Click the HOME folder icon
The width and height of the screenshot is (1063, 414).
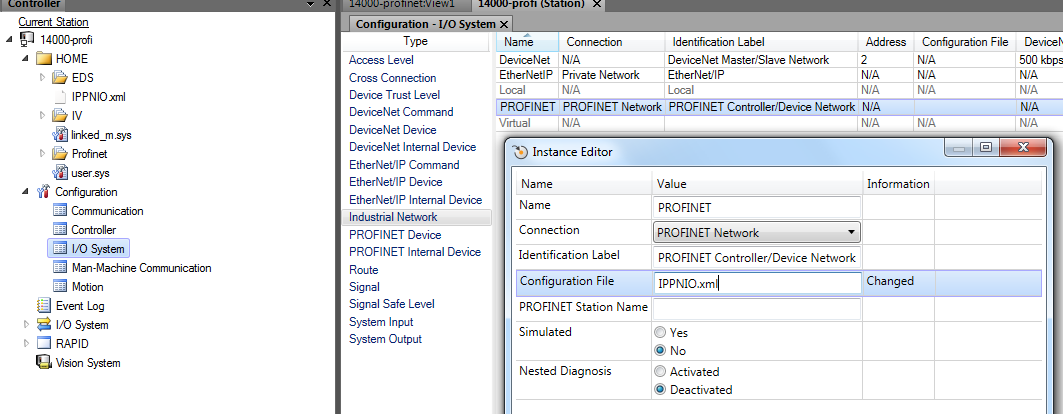pos(43,59)
